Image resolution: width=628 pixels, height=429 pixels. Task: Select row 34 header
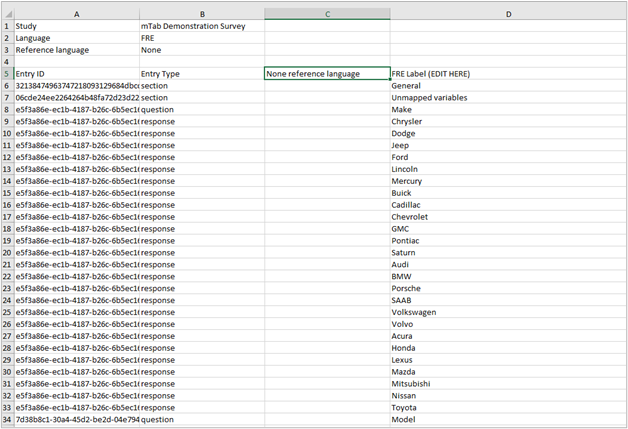coord(8,419)
